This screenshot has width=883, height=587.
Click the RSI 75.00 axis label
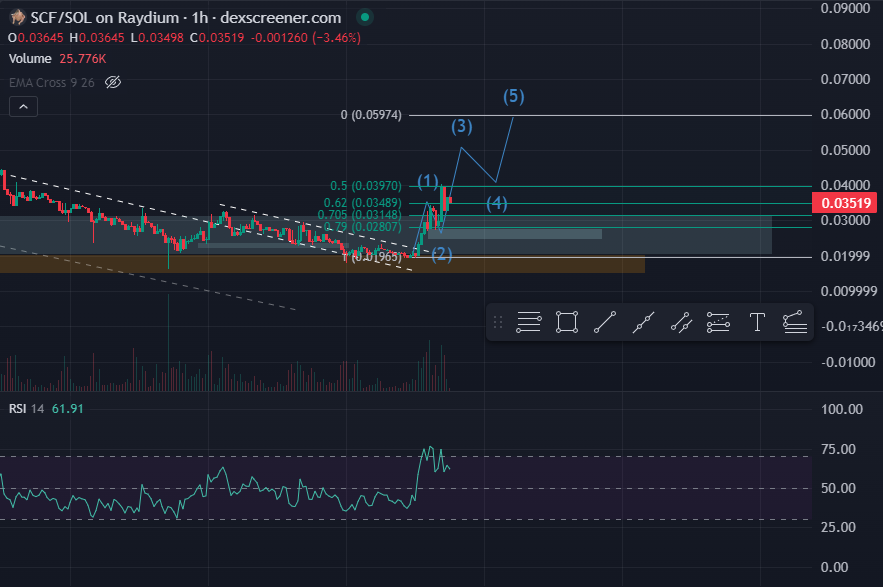[838, 449]
